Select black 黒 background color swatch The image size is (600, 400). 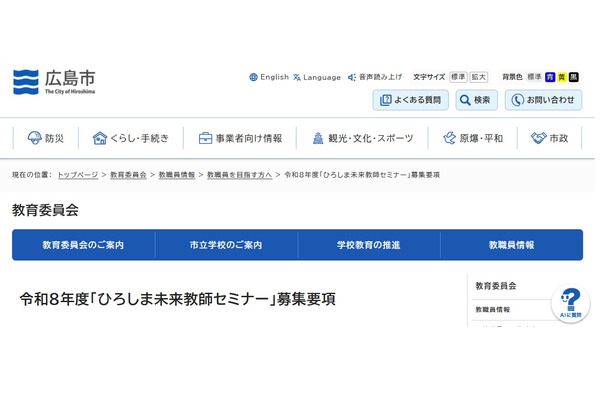tap(573, 77)
